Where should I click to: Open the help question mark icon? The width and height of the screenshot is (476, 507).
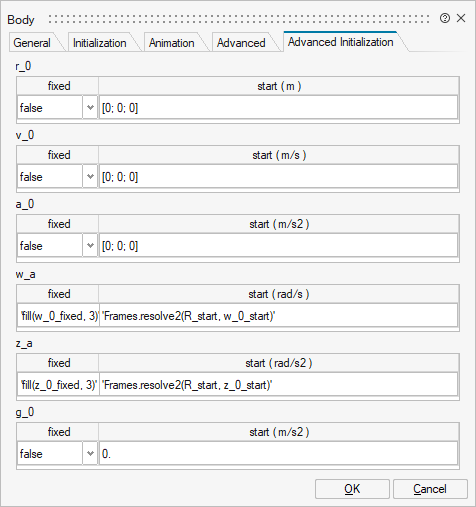[x=445, y=18]
